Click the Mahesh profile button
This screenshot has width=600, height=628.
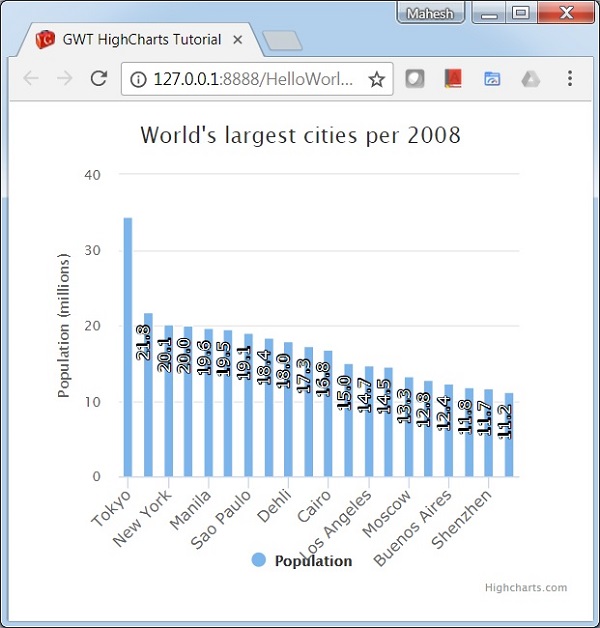431,13
